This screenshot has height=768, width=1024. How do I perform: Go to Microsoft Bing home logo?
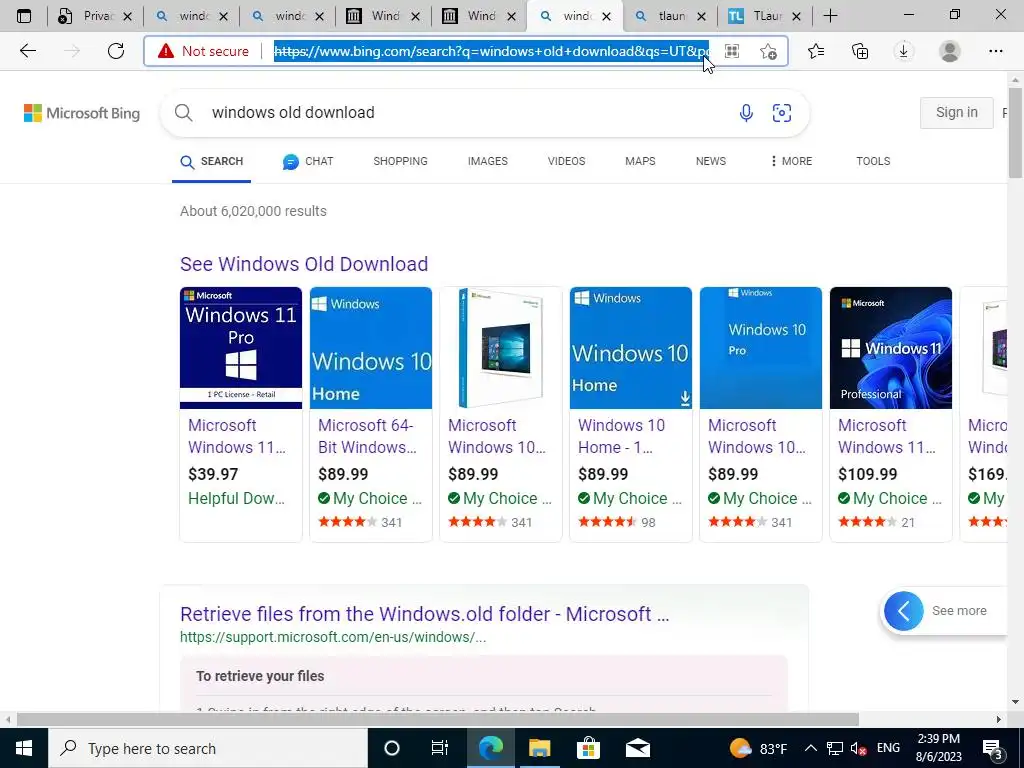coord(82,113)
